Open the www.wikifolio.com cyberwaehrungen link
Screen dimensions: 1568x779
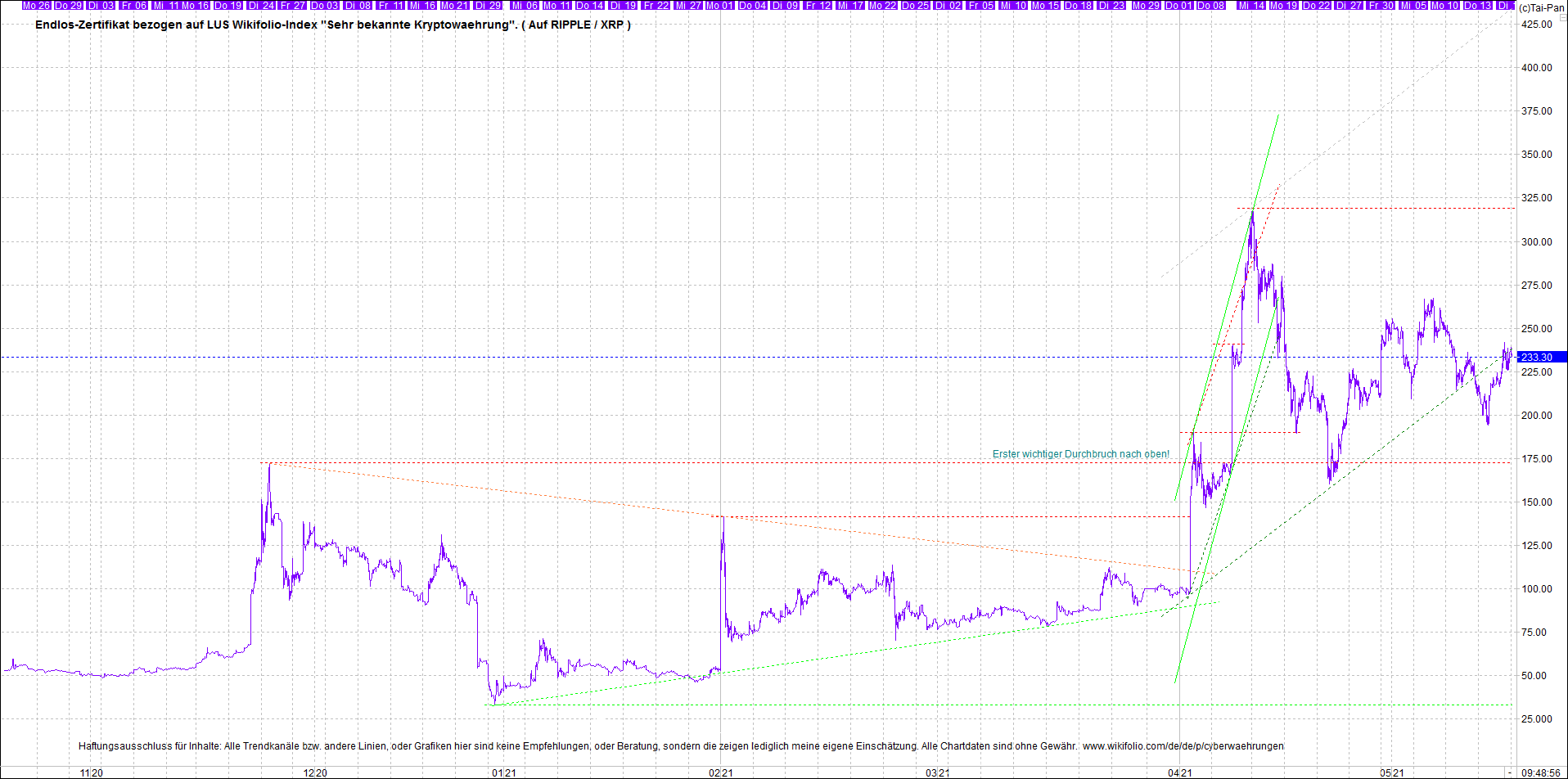pos(1183,746)
